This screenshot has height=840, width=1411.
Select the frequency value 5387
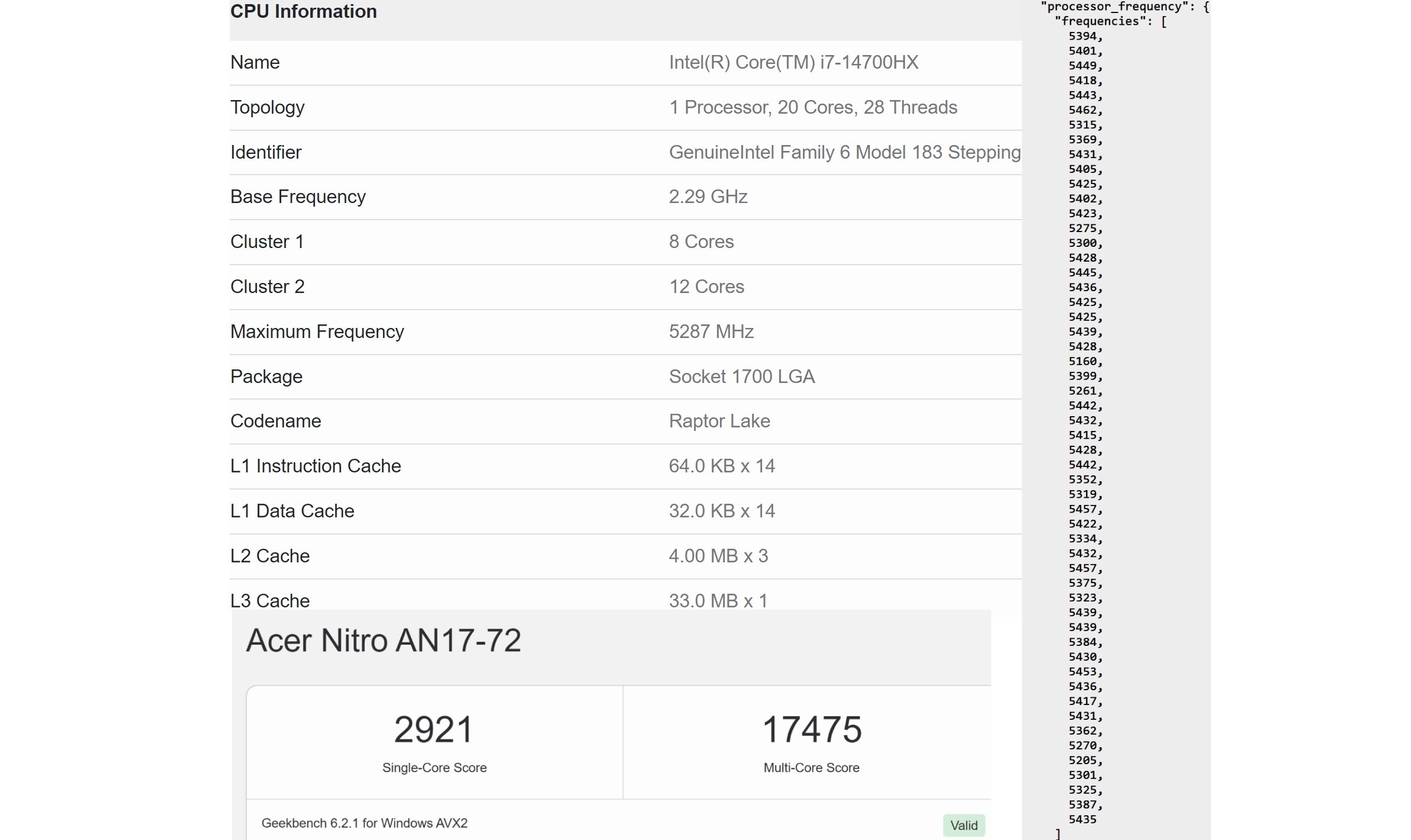pos(1083,805)
